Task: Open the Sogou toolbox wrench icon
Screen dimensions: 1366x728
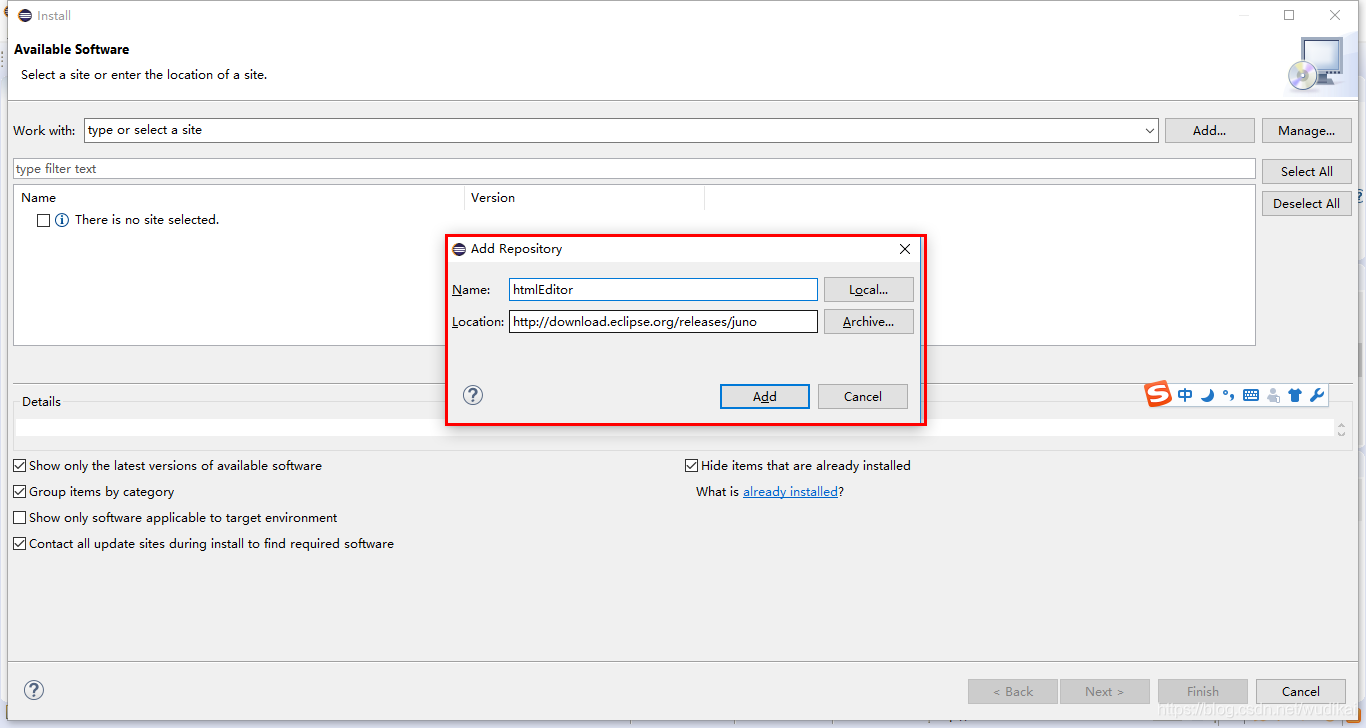Action: click(1317, 395)
